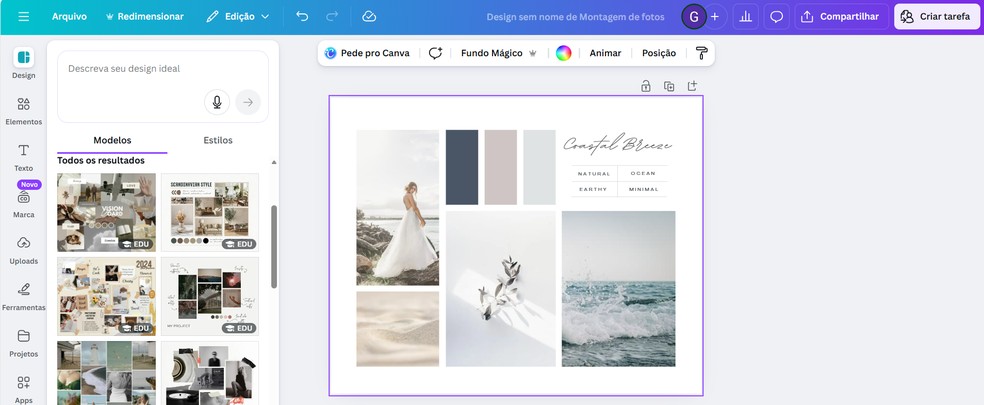Select the MINIMAL text cell
The image size is (984, 405).
pos(643,189)
